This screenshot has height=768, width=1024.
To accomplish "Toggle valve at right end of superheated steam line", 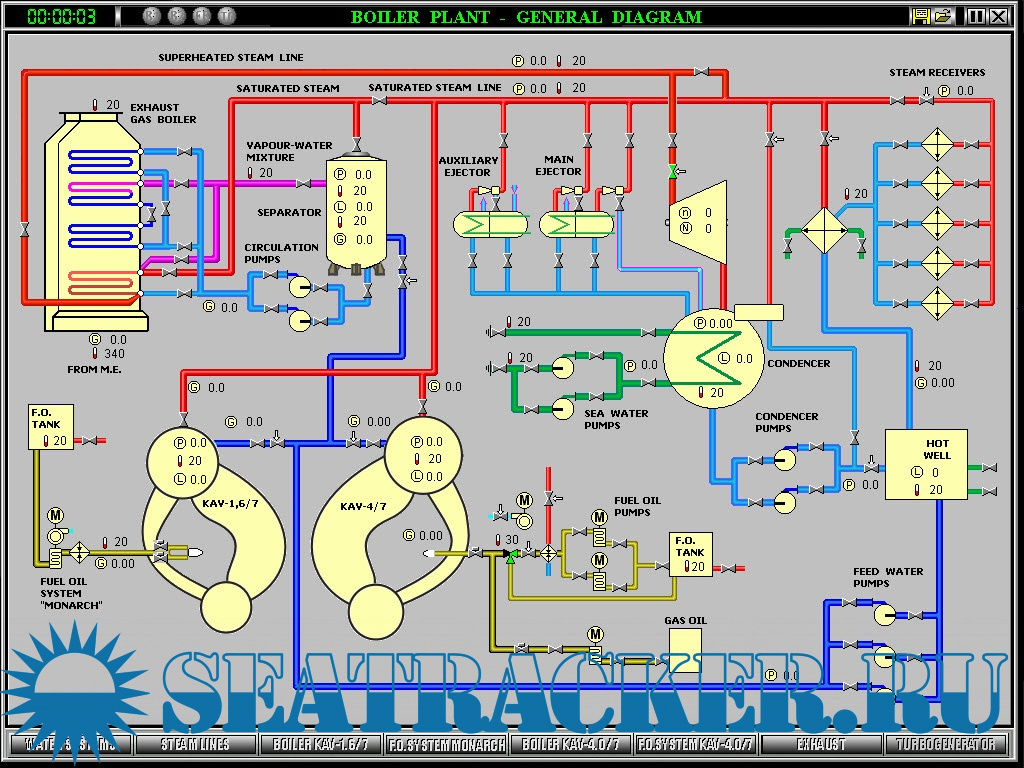I will [x=702, y=71].
